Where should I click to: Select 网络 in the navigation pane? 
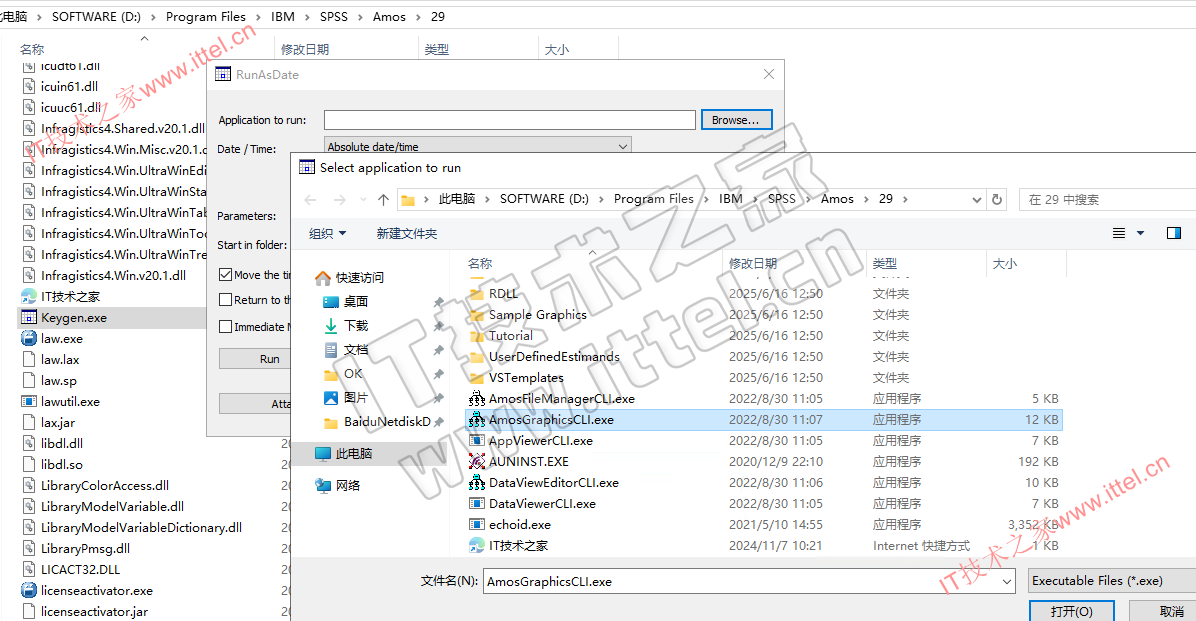(348, 485)
